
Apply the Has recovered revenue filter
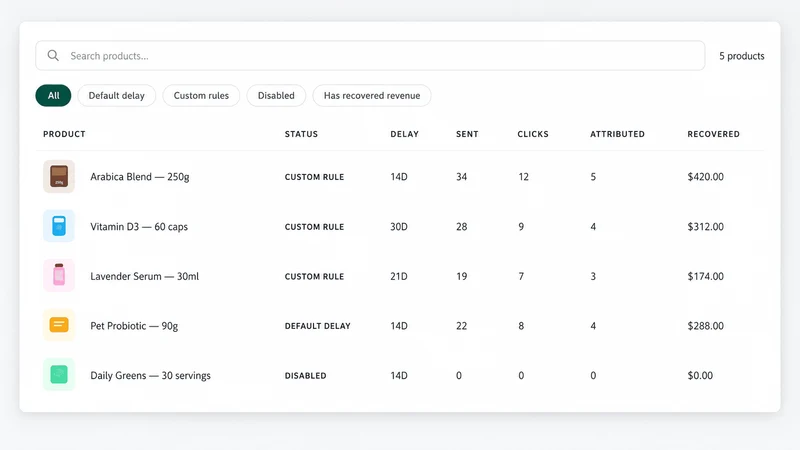point(372,95)
